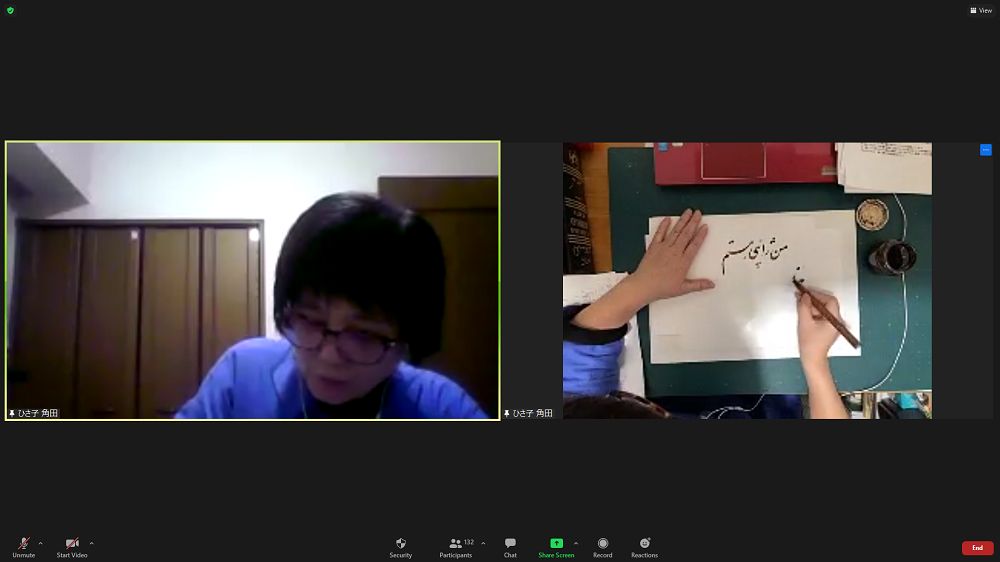Open audio options caret beside Unmute

(x=40, y=543)
